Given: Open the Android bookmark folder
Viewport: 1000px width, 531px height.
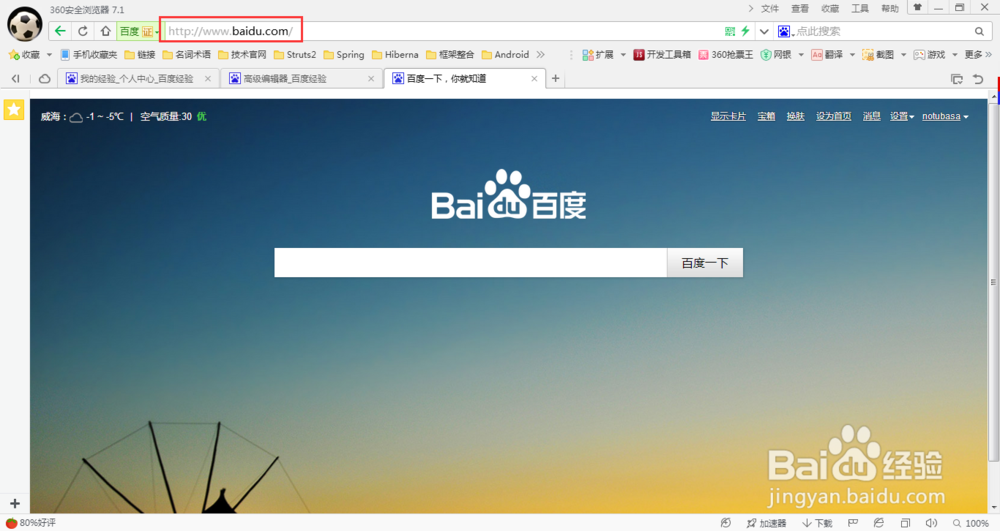Looking at the screenshot, I should (x=506, y=55).
